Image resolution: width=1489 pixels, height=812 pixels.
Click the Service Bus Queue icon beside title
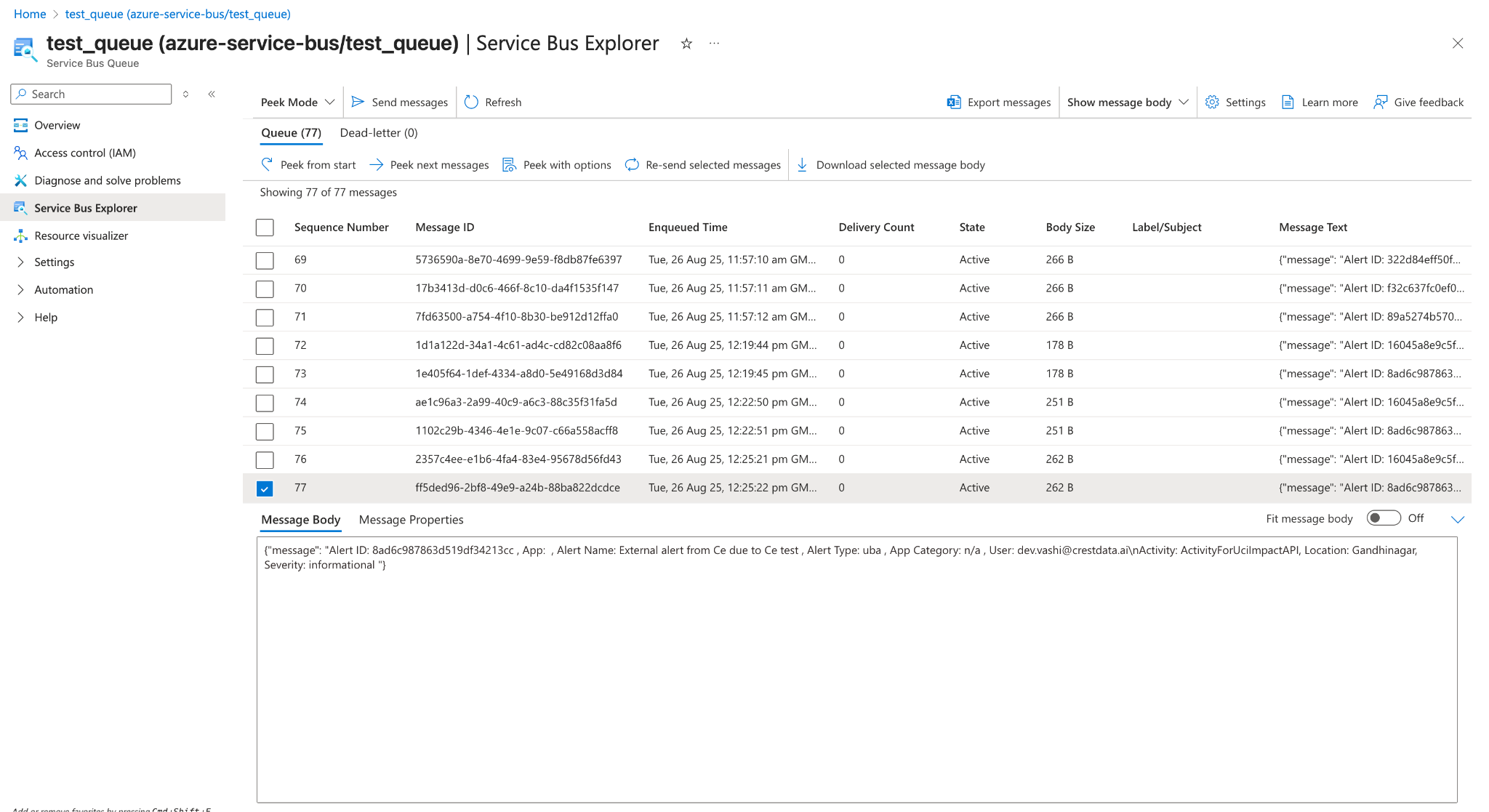(25, 49)
